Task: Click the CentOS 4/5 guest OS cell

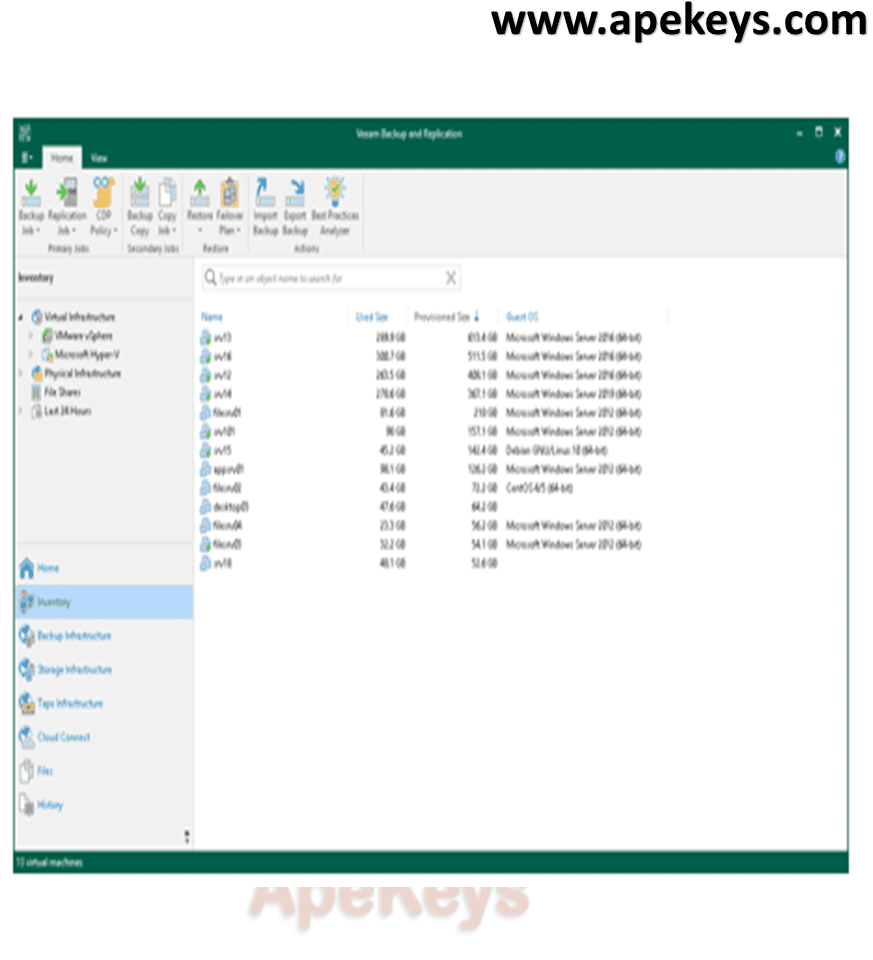Action: (x=539, y=488)
